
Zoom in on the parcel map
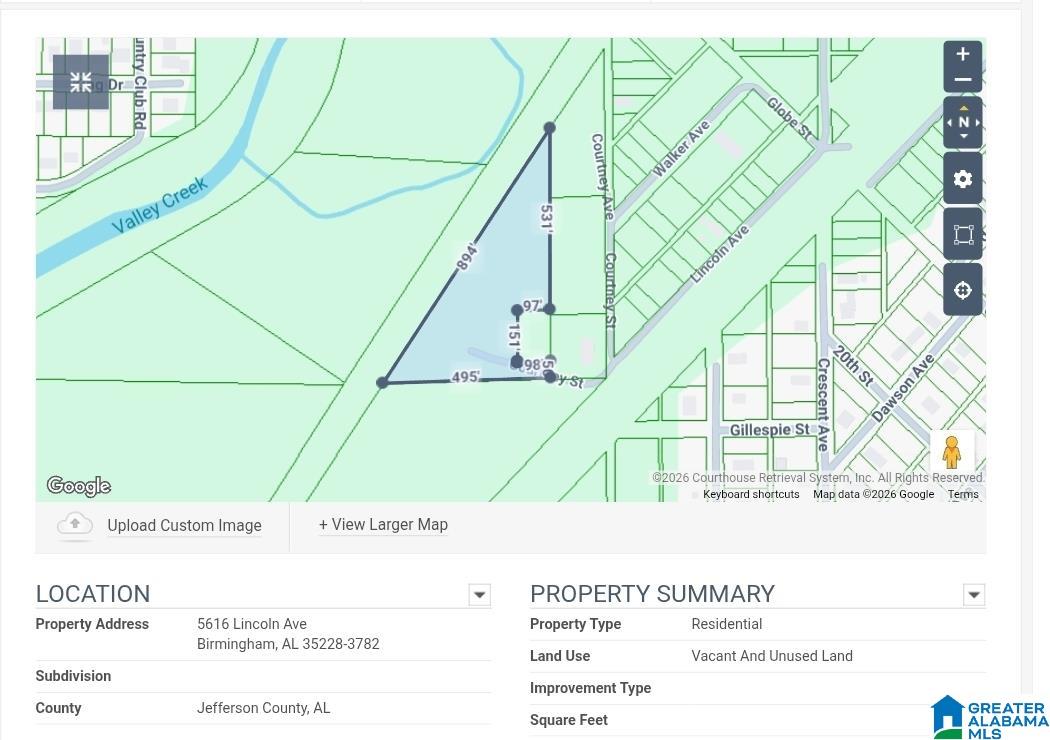coord(962,54)
